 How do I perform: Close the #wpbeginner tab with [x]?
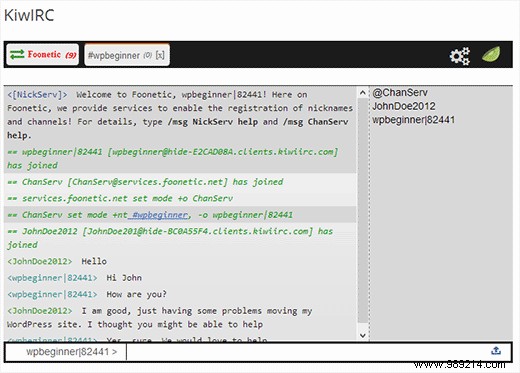[160, 55]
